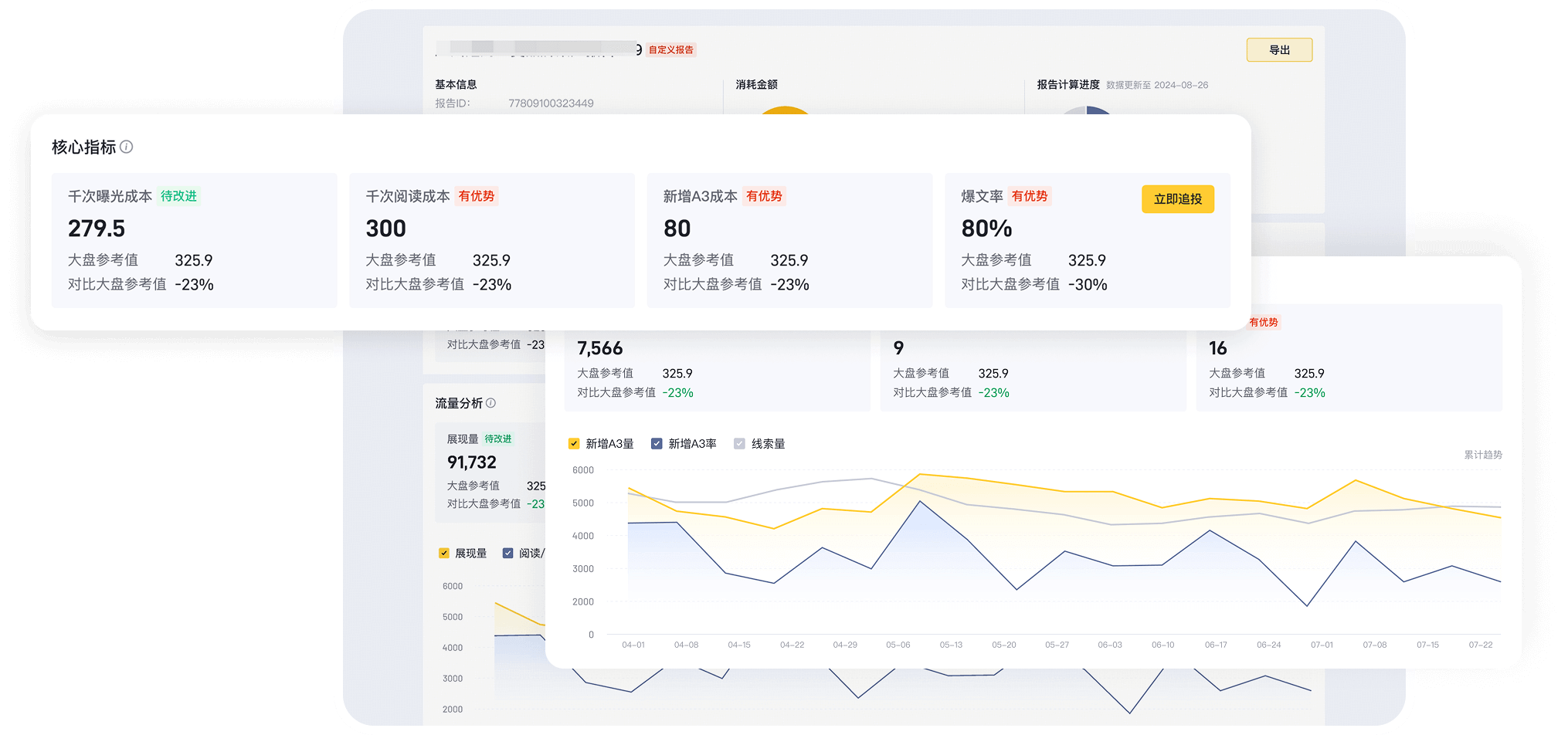Click the 有优势 tag on 千次阅读成本

click(477, 196)
